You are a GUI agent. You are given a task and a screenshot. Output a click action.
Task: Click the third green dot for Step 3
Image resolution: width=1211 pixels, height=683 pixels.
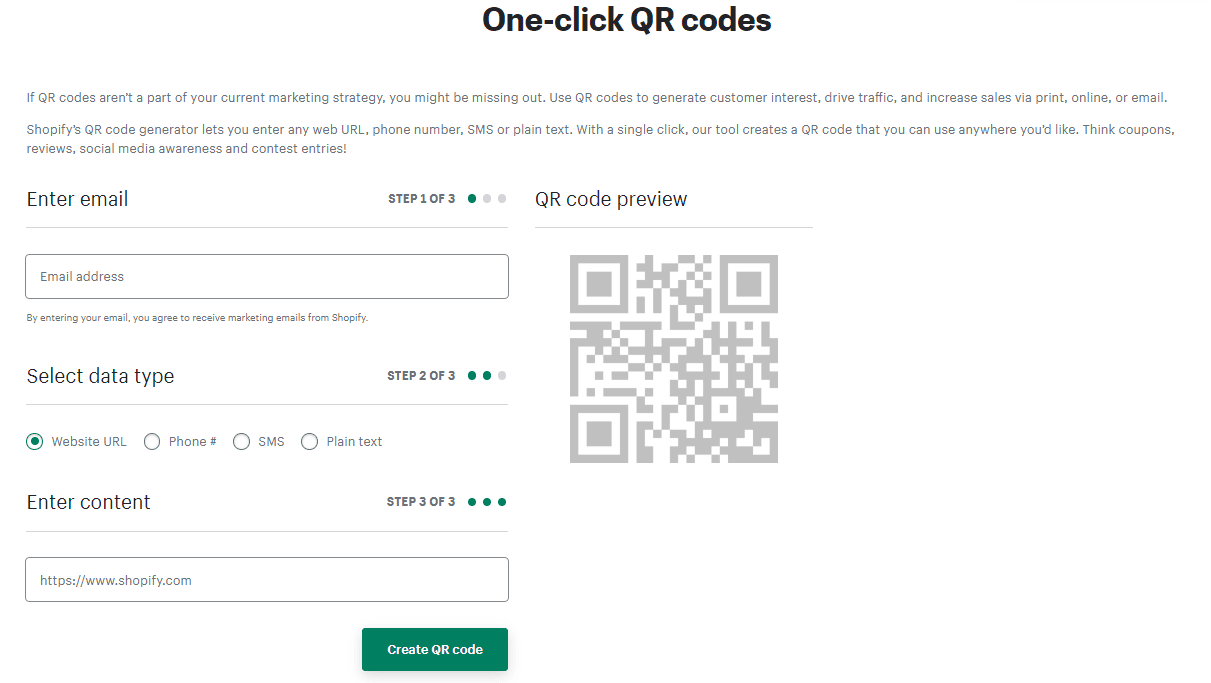click(x=501, y=501)
